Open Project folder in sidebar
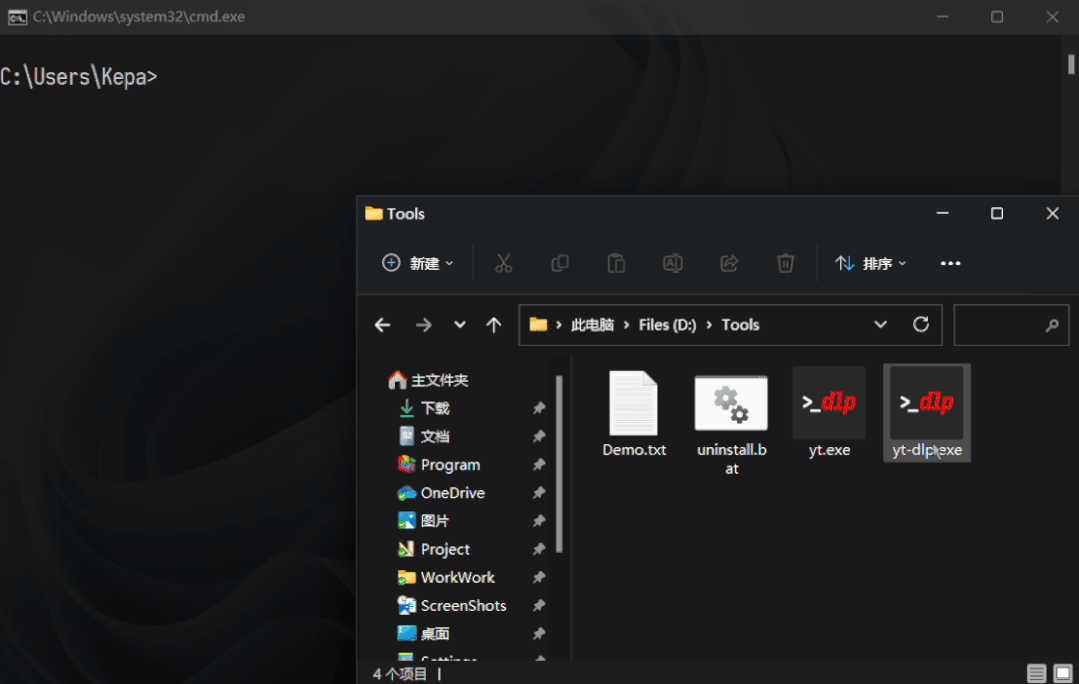 (434, 549)
